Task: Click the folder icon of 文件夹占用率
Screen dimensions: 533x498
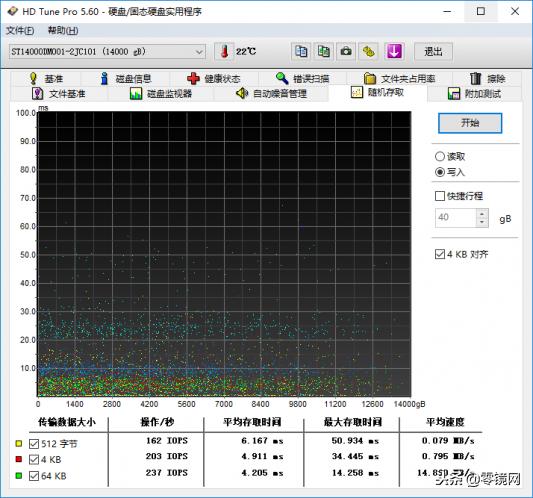Action: pyautogui.click(x=370, y=79)
